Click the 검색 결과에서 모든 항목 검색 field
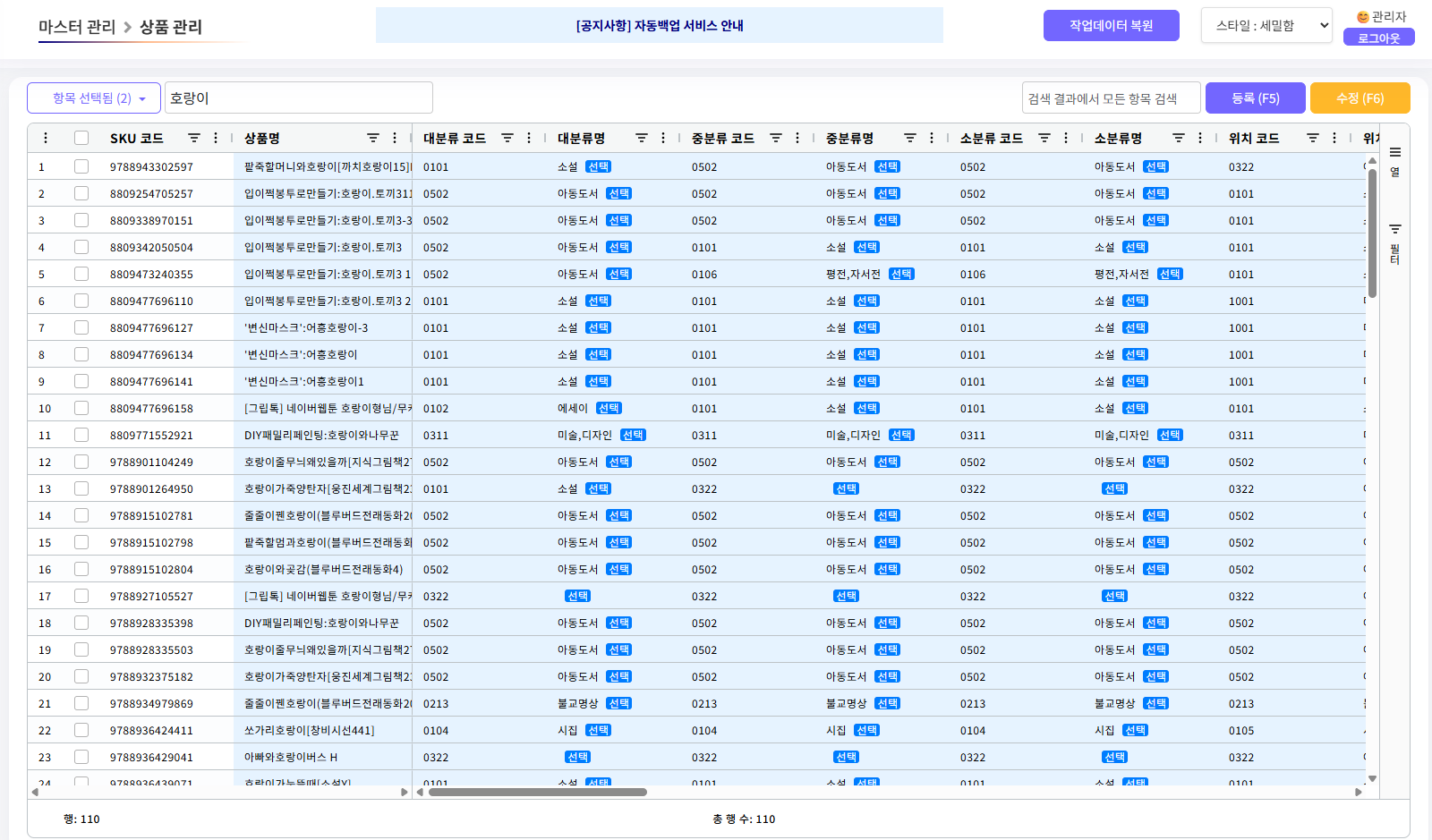 [1110, 98]
